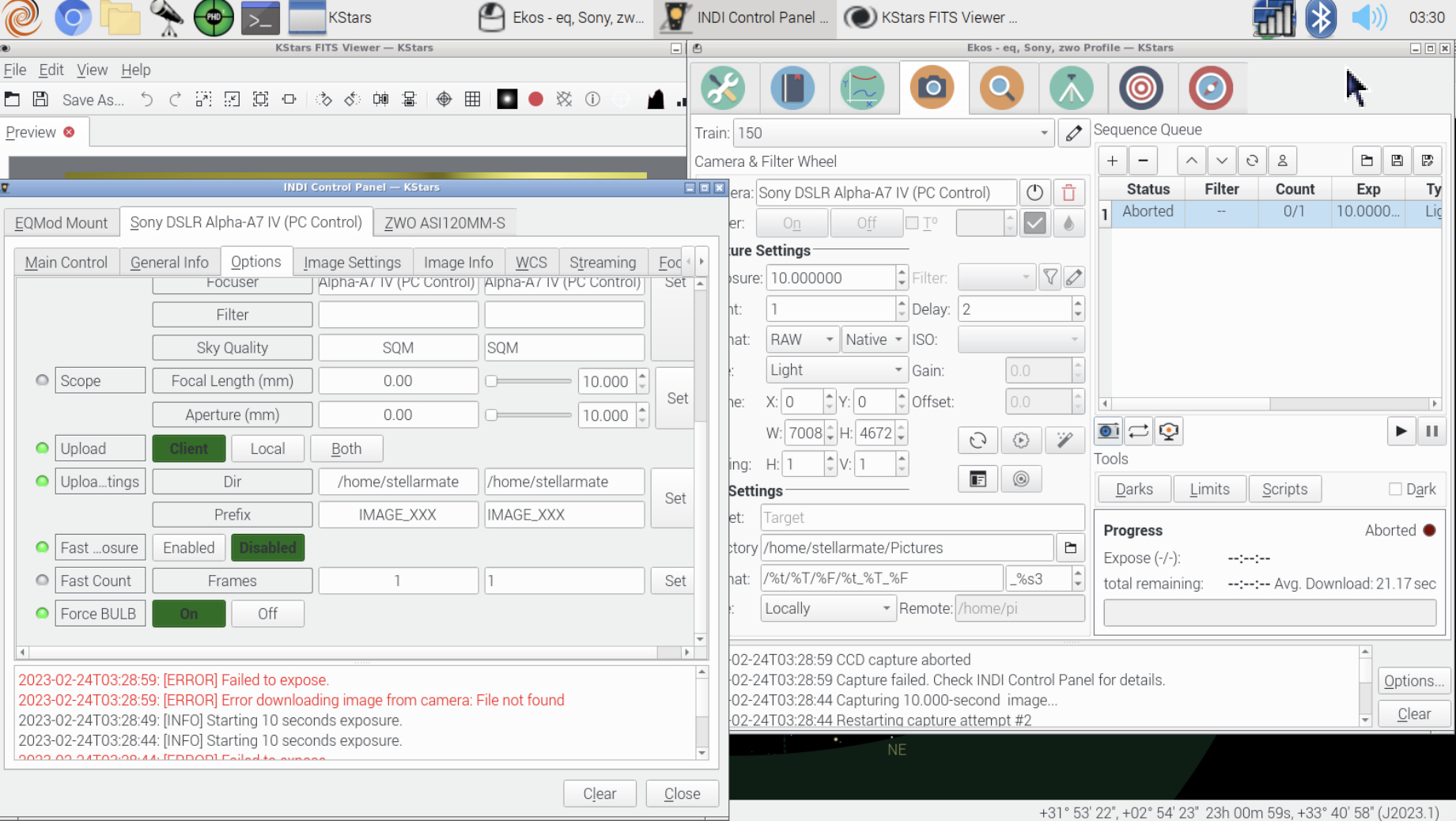Move selected queue job up
The width and height of the screenshot is (1456, 821).
click(x=1191, y=161)
